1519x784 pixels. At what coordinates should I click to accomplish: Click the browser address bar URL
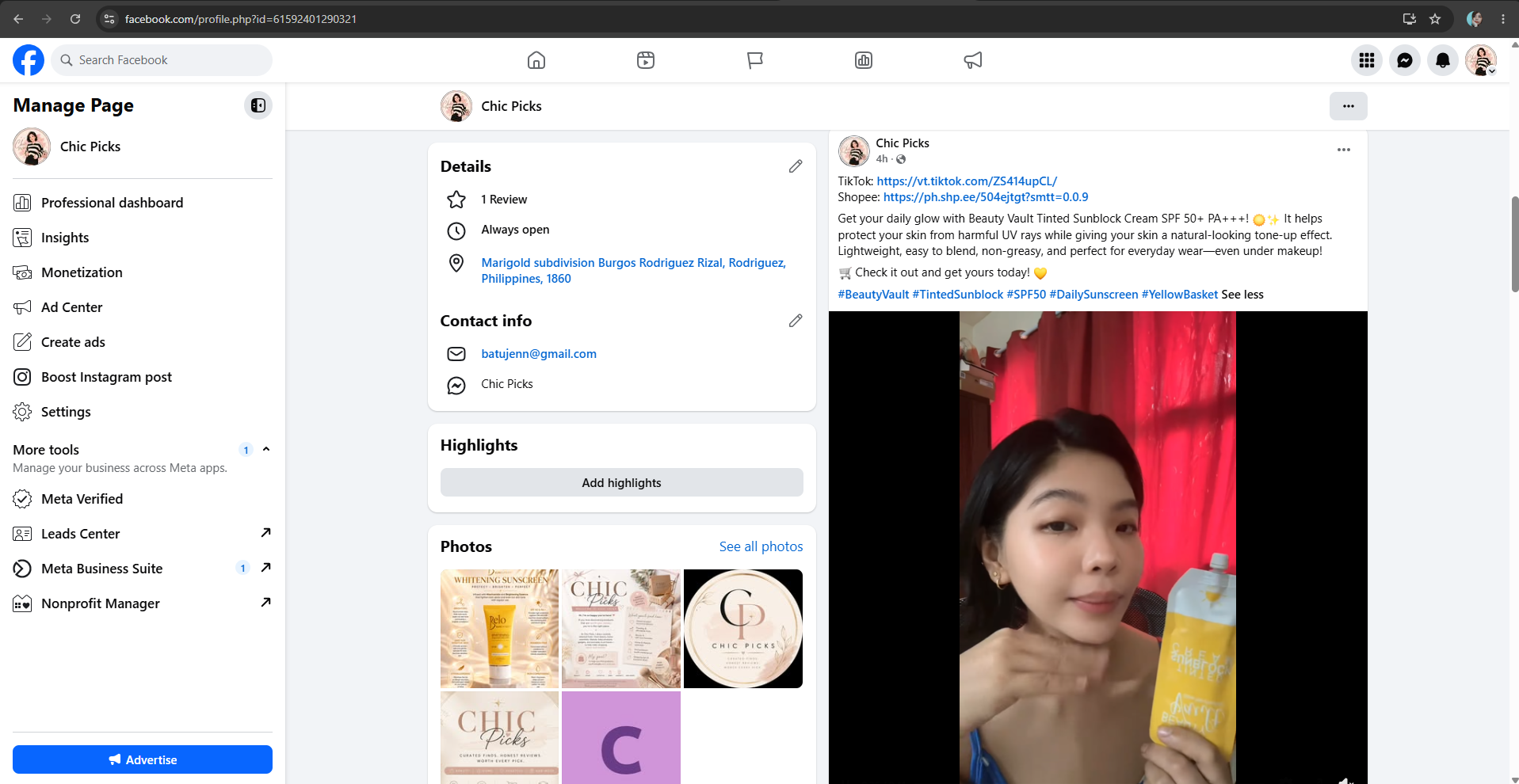pos(241,19)
